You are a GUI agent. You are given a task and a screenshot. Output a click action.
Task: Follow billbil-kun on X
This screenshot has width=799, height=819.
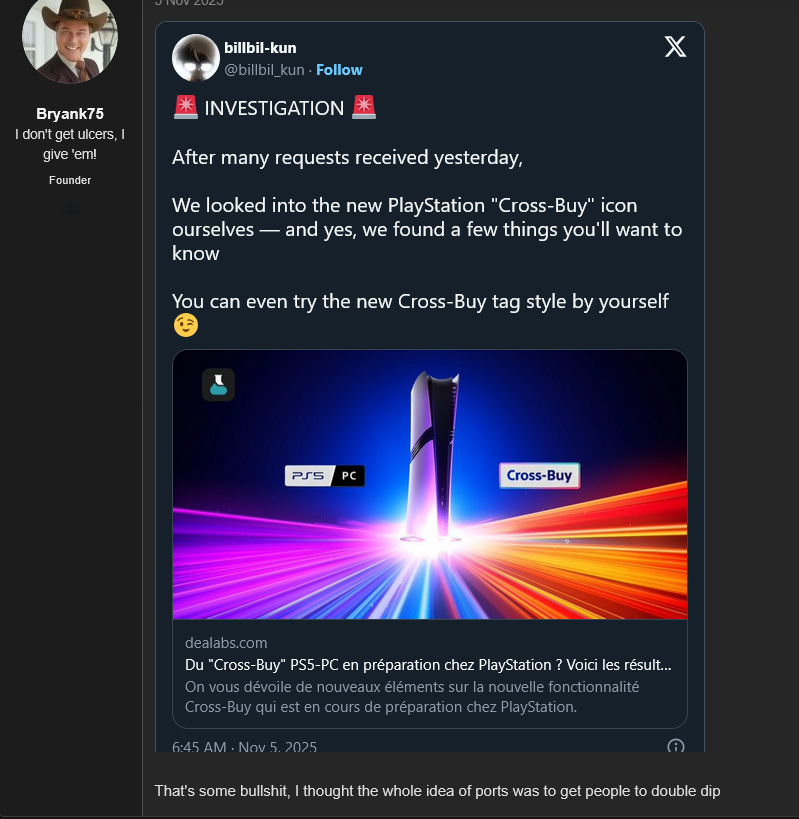click(339, 70)
